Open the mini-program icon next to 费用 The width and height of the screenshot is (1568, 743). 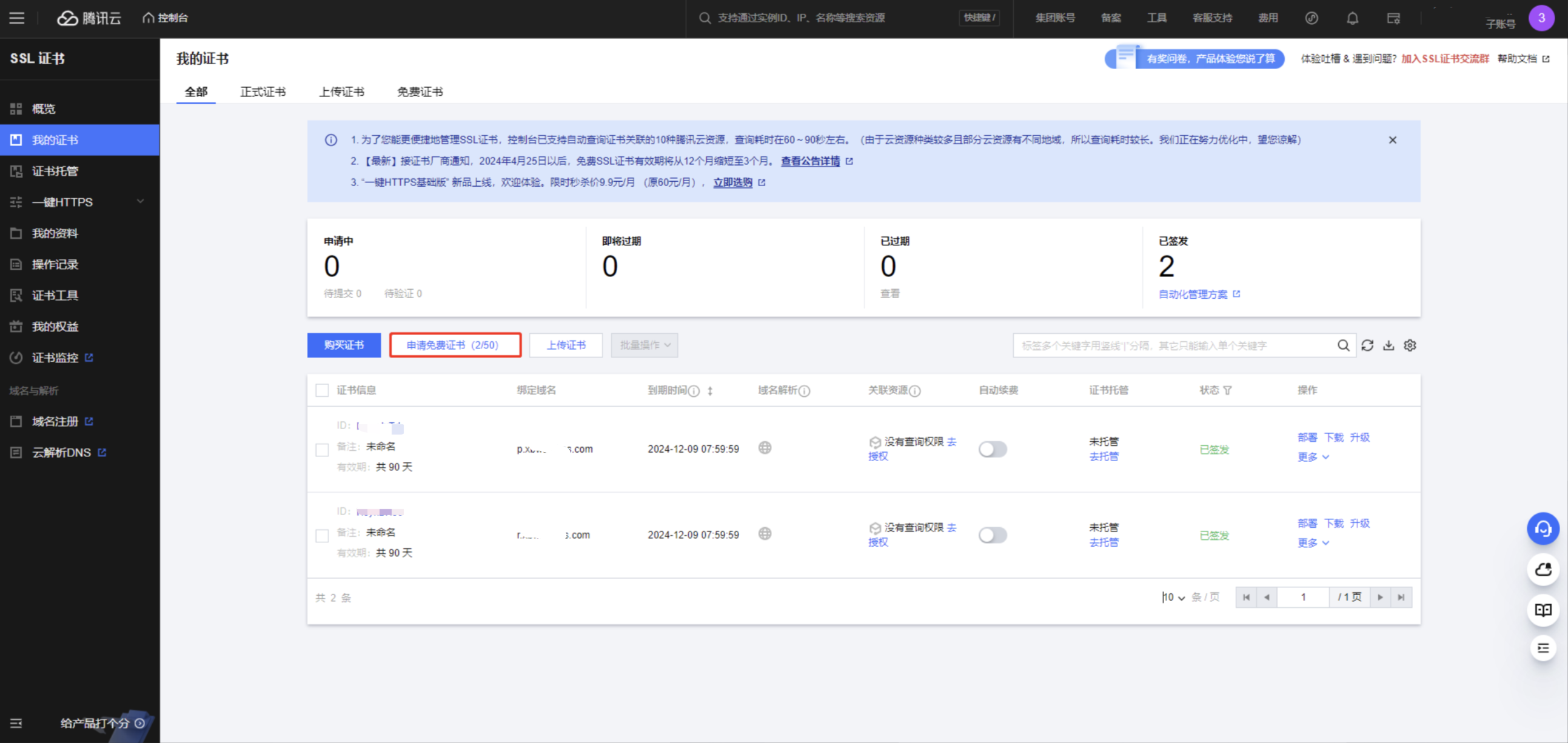(x=1311, y=18)
